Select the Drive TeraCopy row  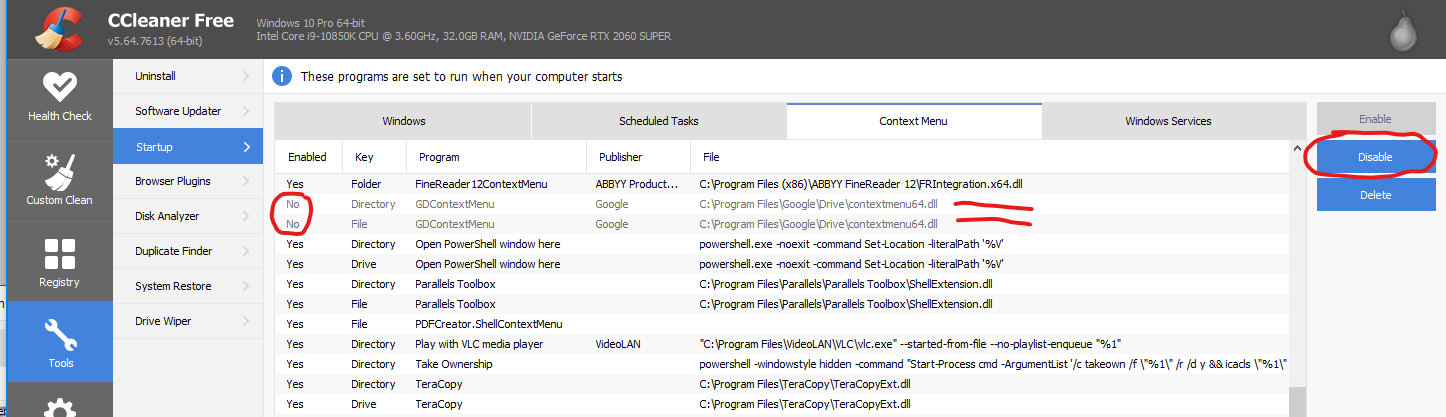coord(782,404)
